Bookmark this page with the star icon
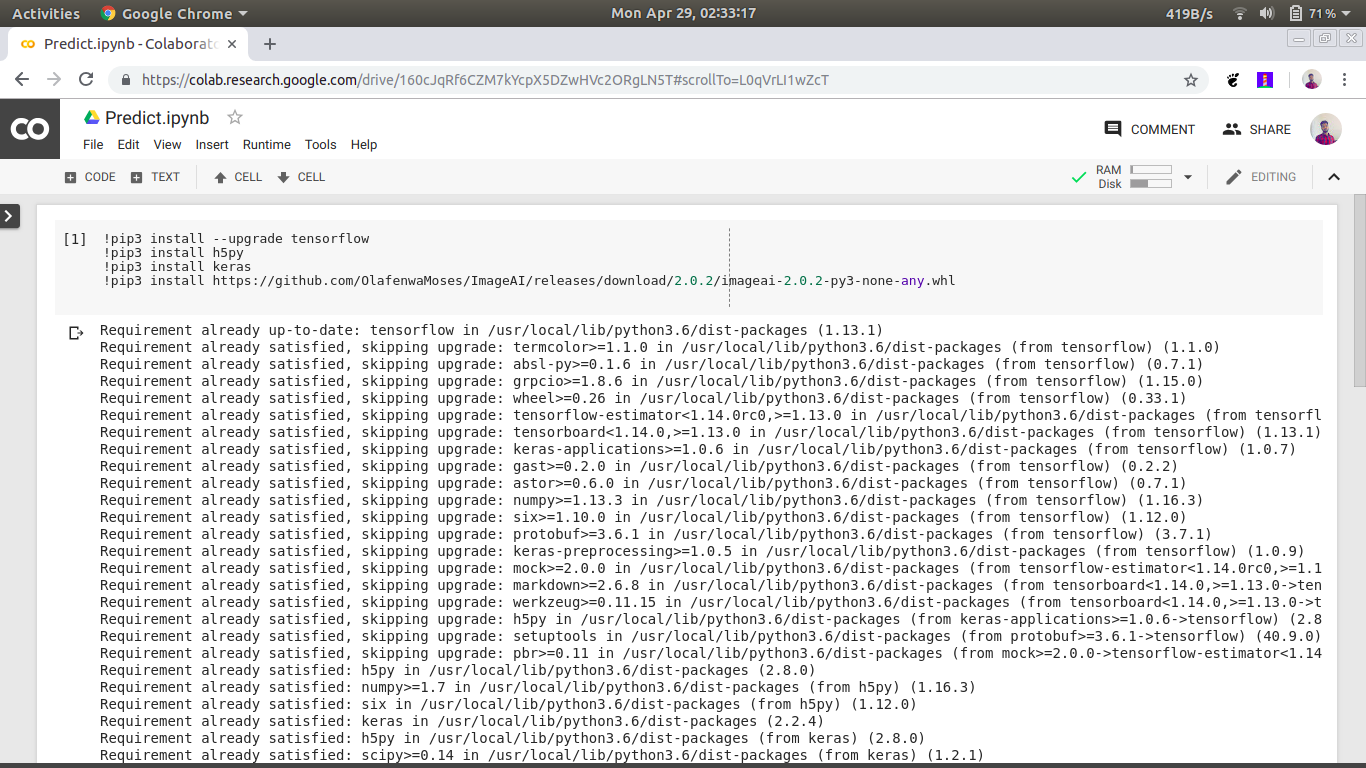Viewport: 1366px width, 768px height. (1190, 80)
